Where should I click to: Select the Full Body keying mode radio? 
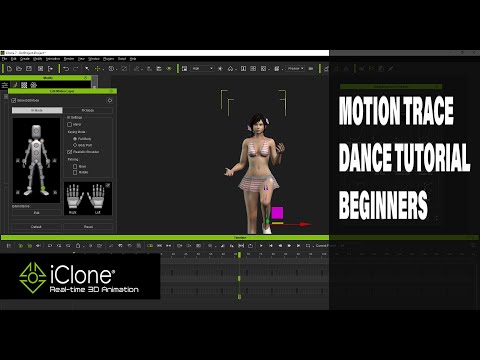pyautogui.click(x=75, y=139)
